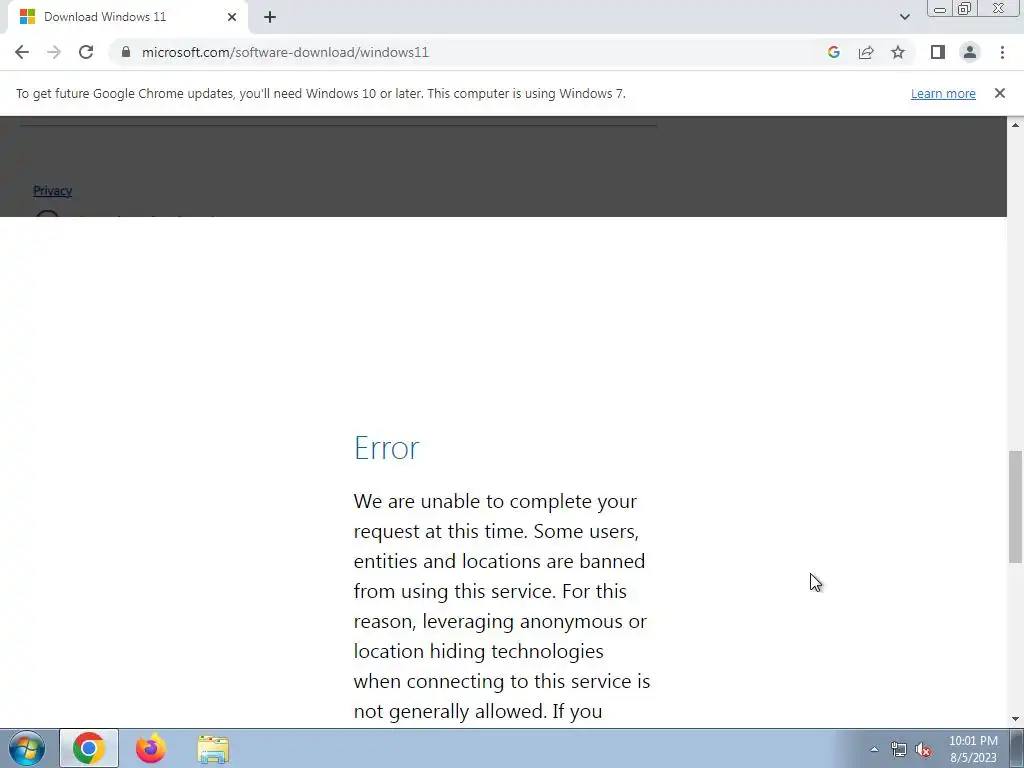Open the side panel icon
The image size is (1024, 768).
(x=938, y=52)
